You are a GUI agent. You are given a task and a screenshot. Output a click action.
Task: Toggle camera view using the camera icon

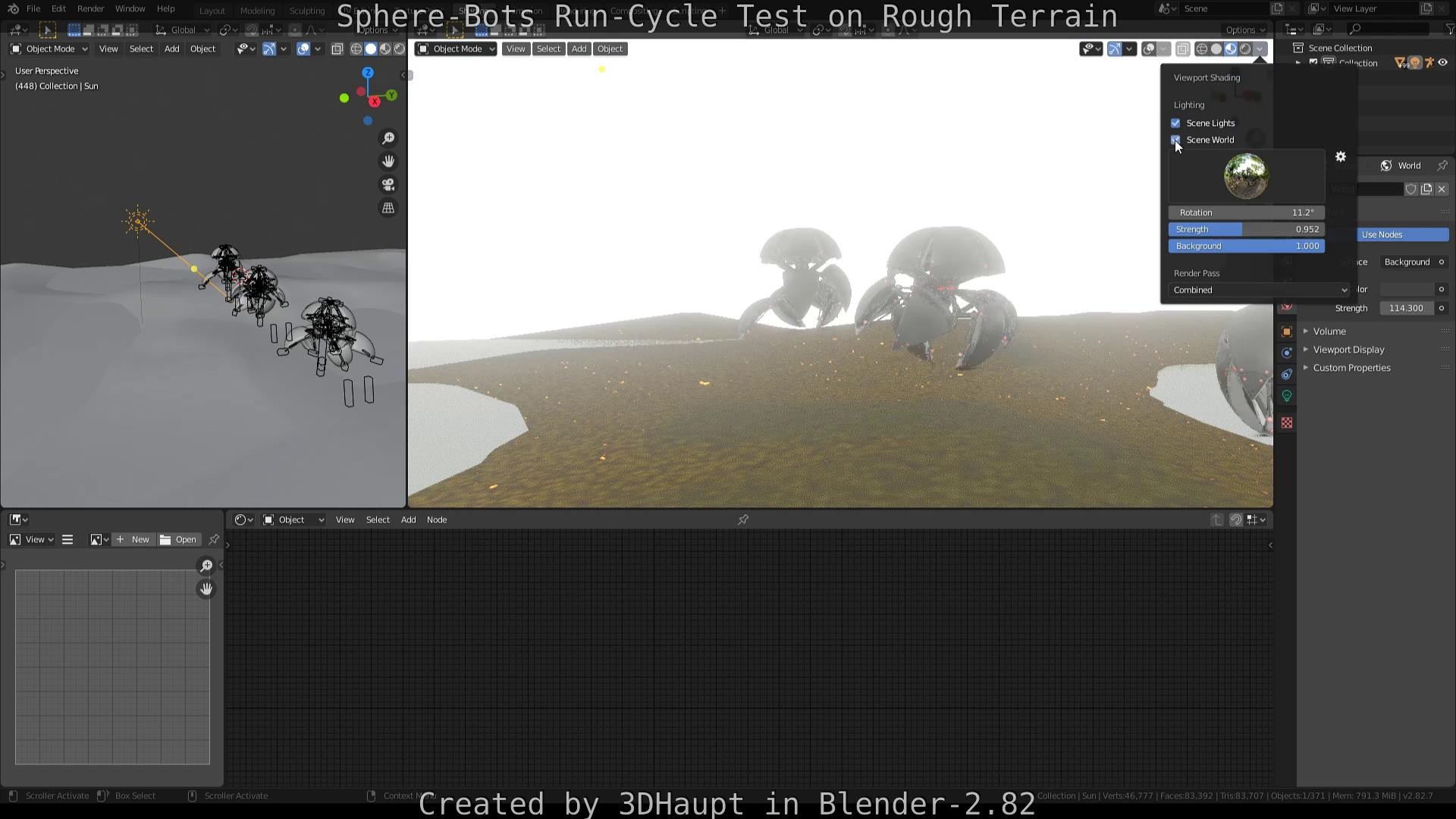(388, 184)
